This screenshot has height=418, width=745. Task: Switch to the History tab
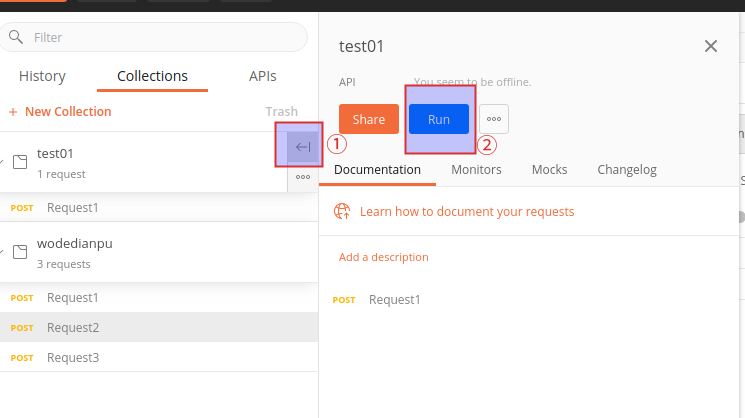(42, 76)
